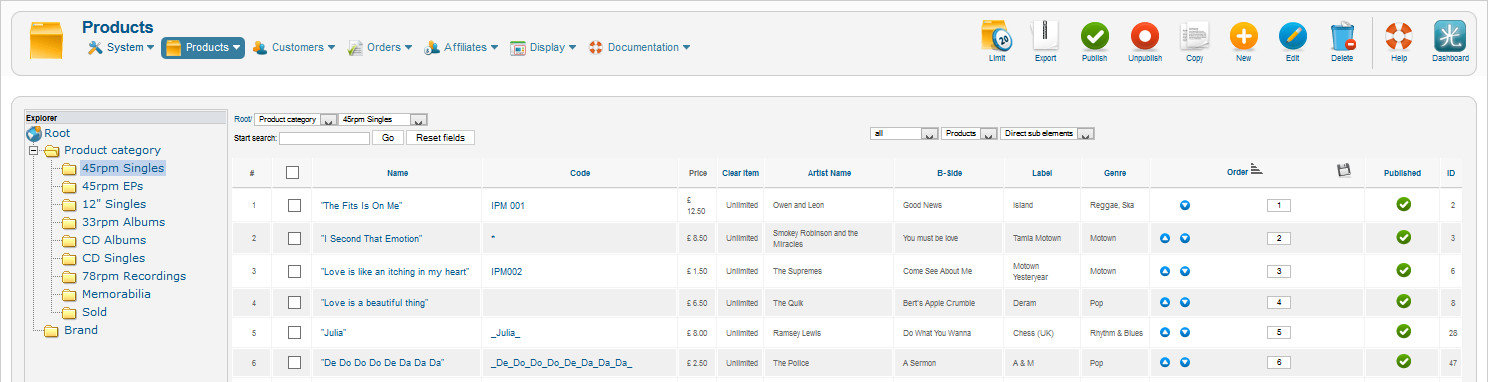This screenshot has height=382, width=1488.
Task: Open the Orders menu
Action: pyautogui.click(x=380, y=47)
